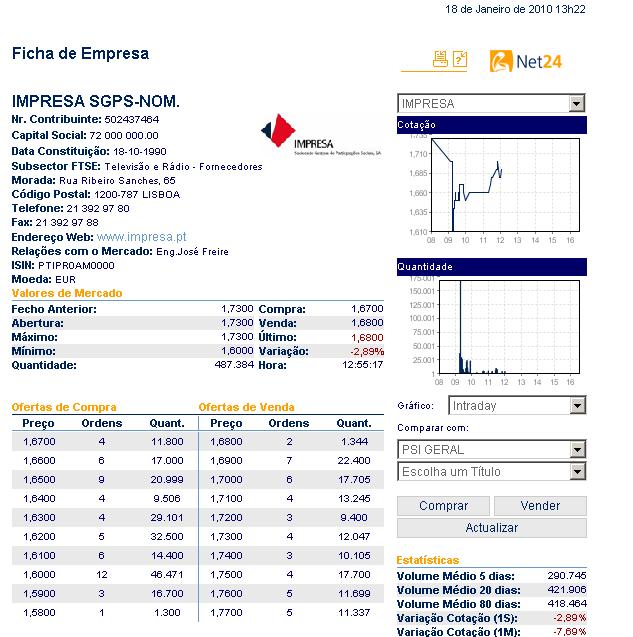Select the Quantidade value 487.384
Image resolution: width=633 pixels, height=637 pixels.
click(234, 365)
